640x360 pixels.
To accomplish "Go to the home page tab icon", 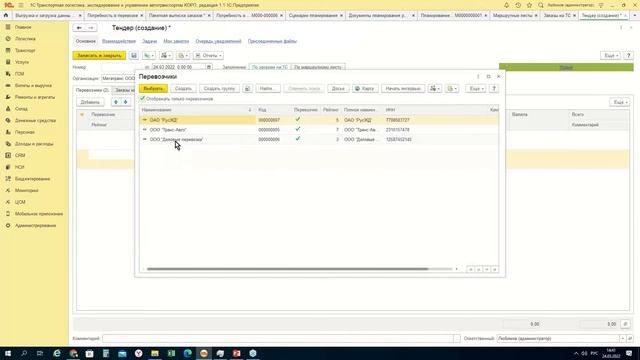I will pos(6,15).
